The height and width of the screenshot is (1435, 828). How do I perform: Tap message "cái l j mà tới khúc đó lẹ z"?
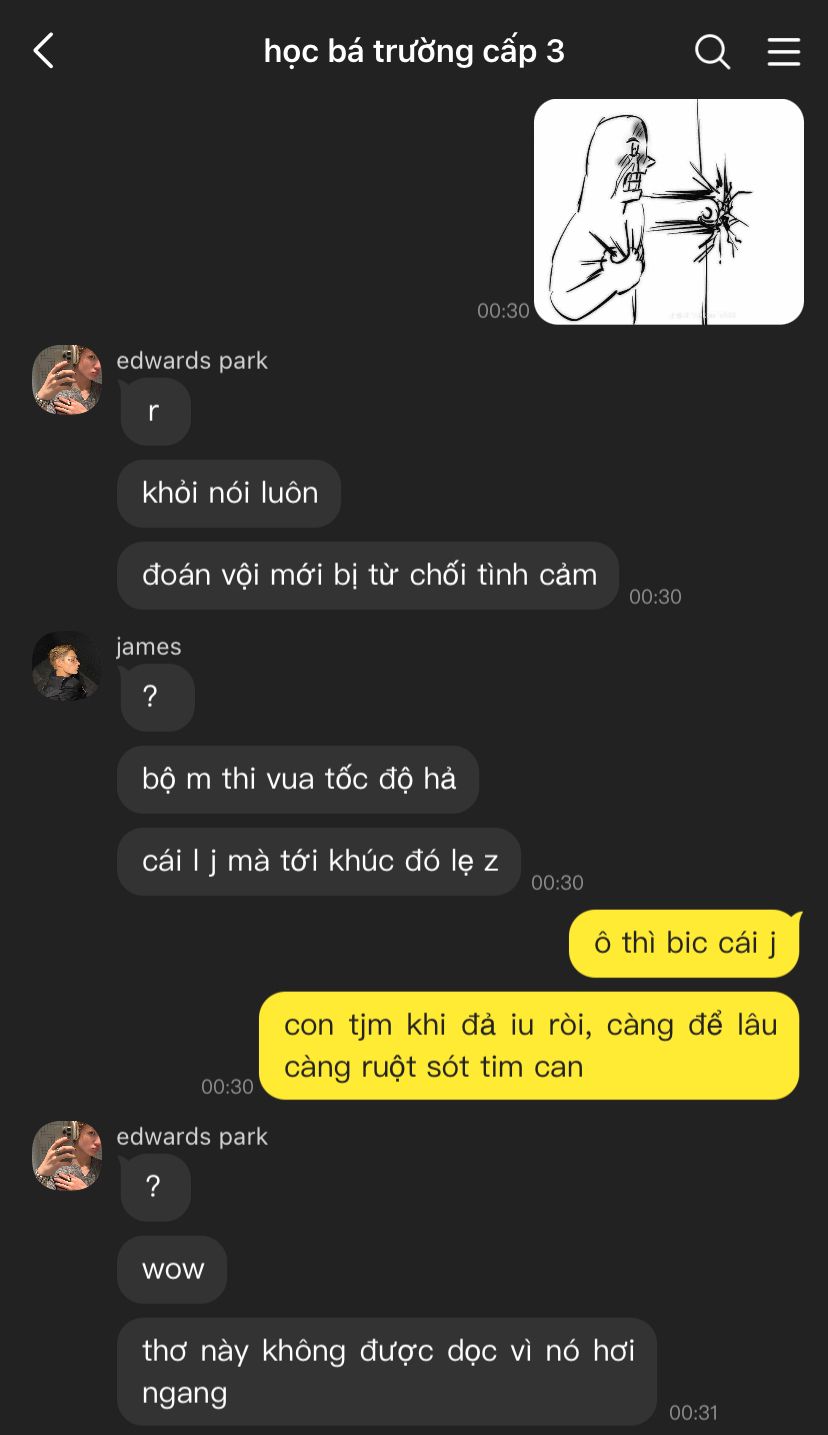point(319,861)
